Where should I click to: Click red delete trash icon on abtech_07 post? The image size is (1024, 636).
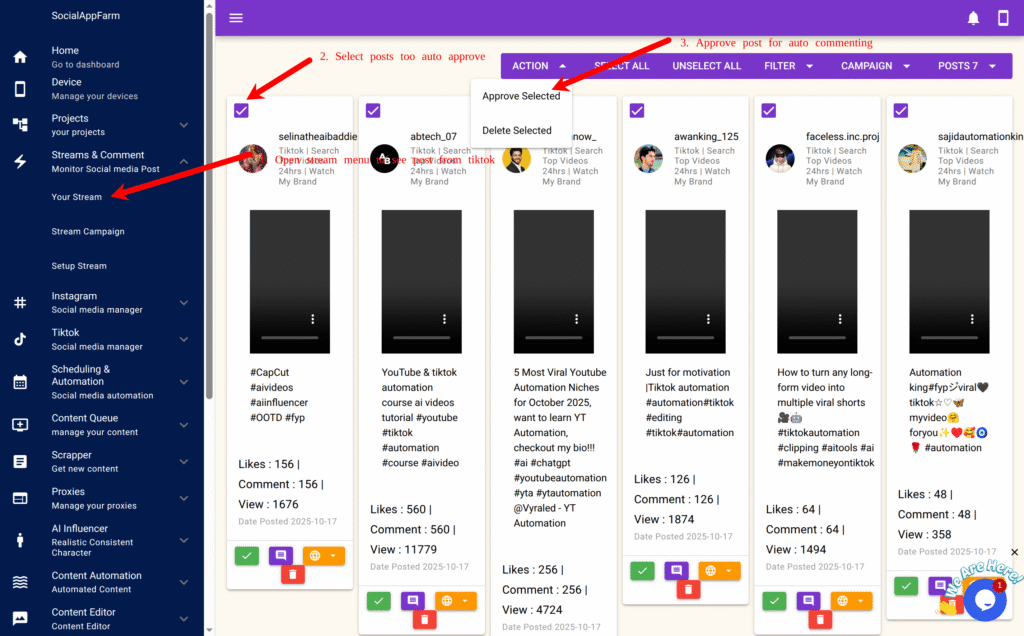pyautogui.click(x=425, y=619)
